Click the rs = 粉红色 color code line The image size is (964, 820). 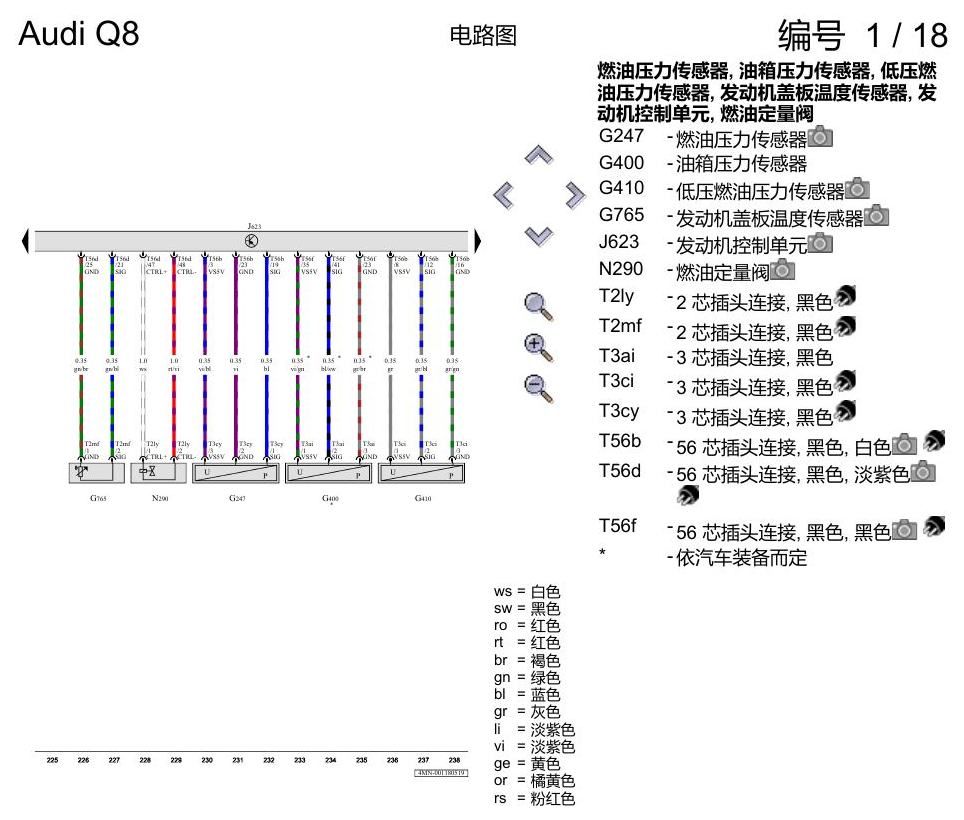tap(534, 798)
